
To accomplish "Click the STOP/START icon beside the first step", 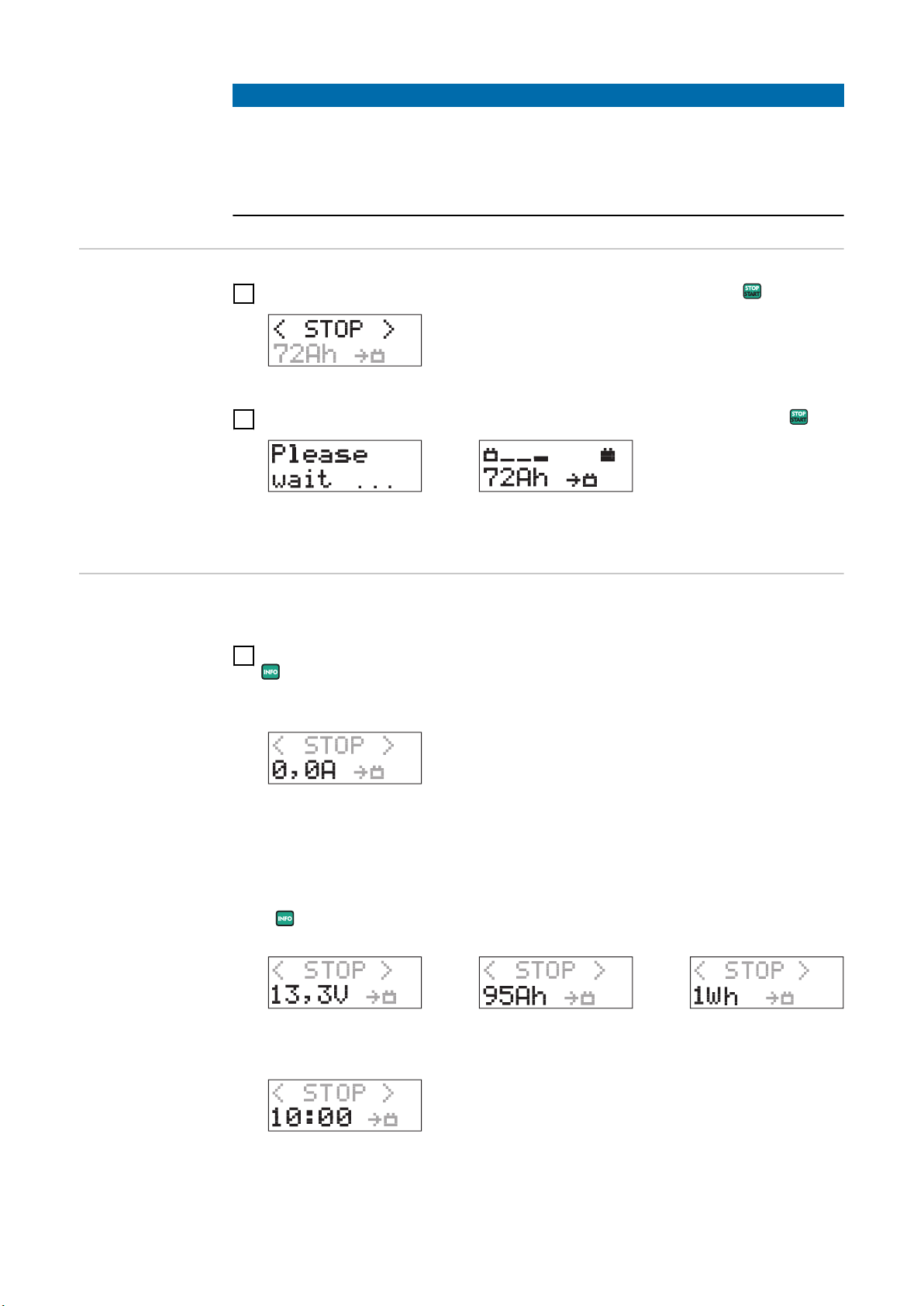I will tap(752, 291).
